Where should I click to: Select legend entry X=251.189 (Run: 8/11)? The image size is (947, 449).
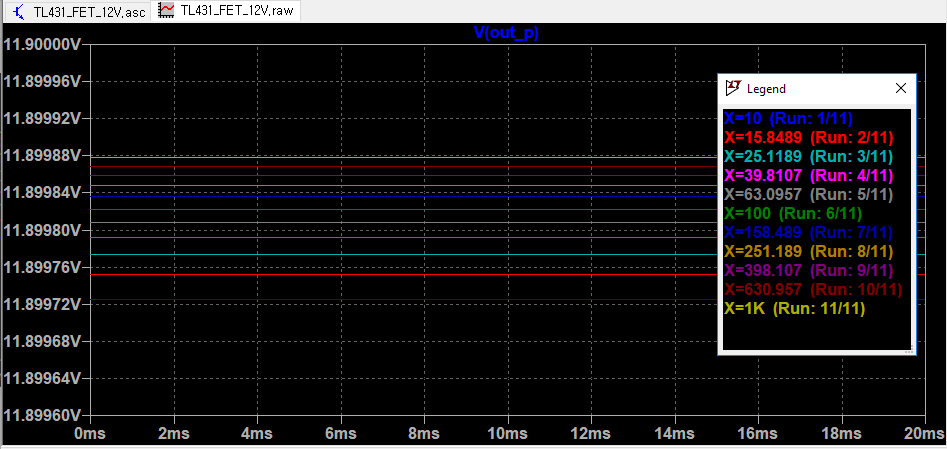(x=808, y=251)
